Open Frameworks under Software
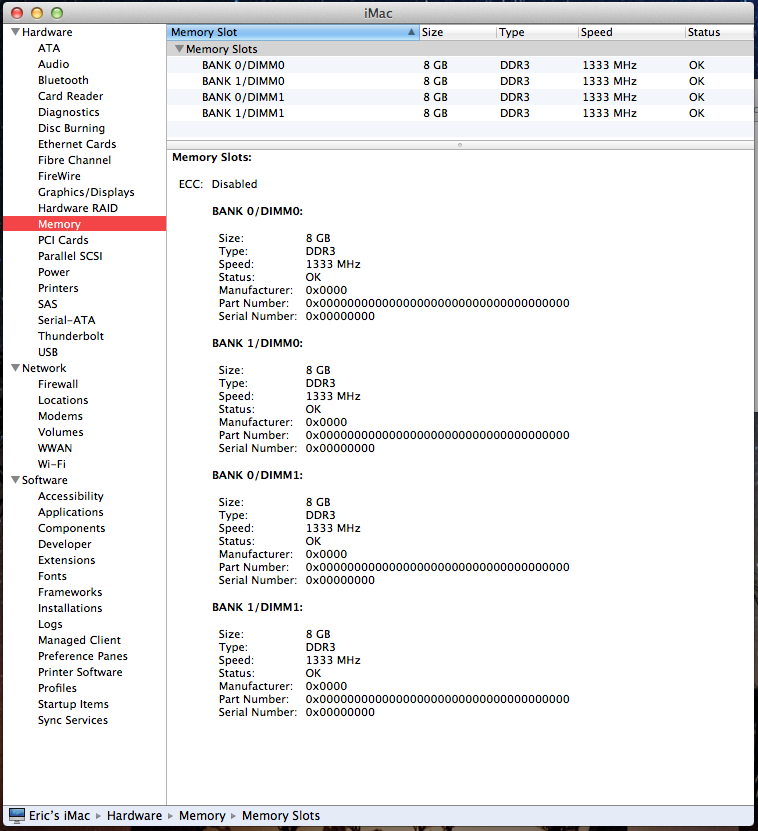The width and height of the screenshot is (758, 831). point(70,592)
